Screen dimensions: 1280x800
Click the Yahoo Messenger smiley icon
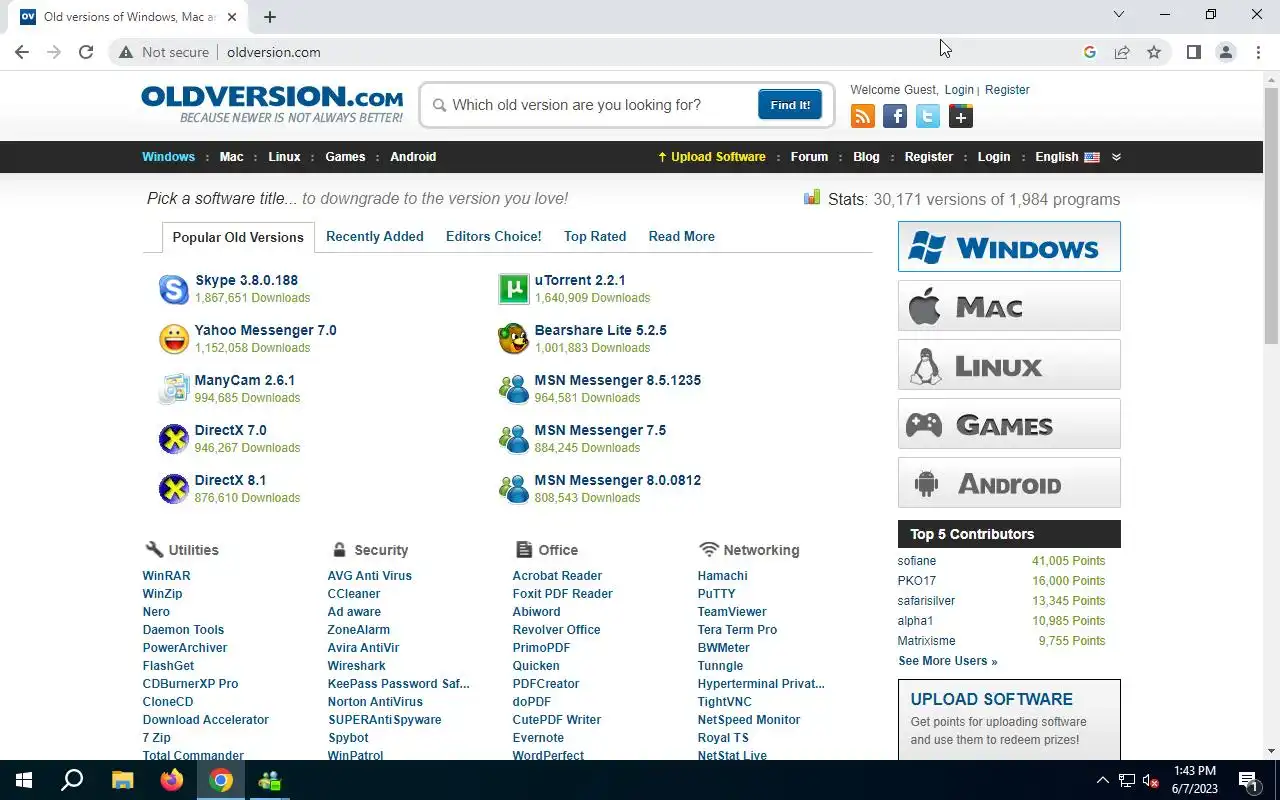coord(173,339)
